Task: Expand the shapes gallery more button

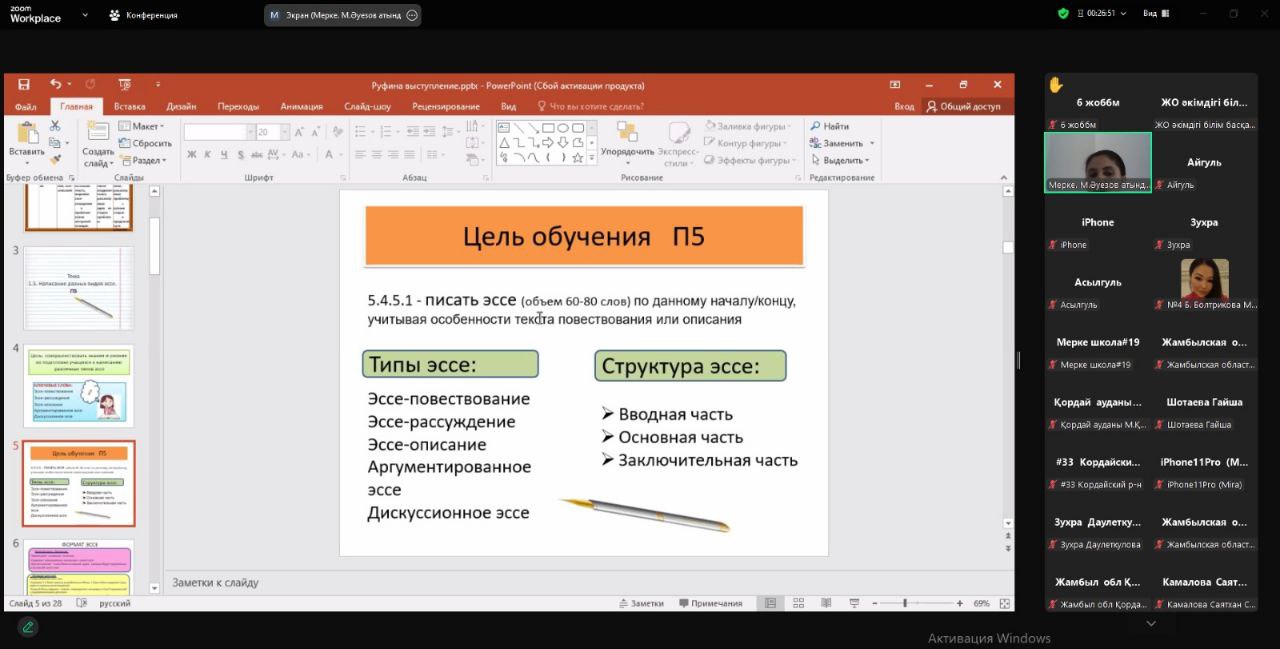Action: coord(591,158)
